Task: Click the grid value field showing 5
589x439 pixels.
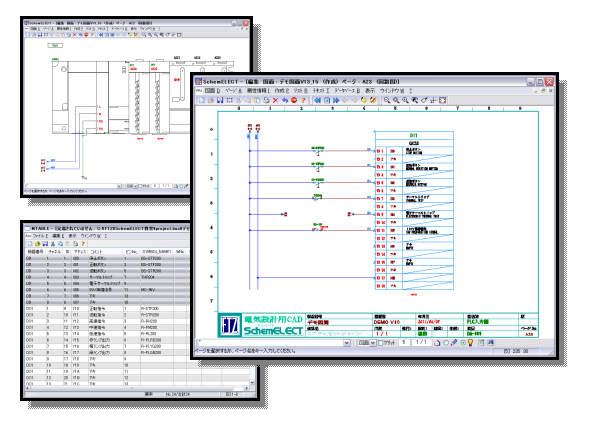Action: [x=404, y=343]
